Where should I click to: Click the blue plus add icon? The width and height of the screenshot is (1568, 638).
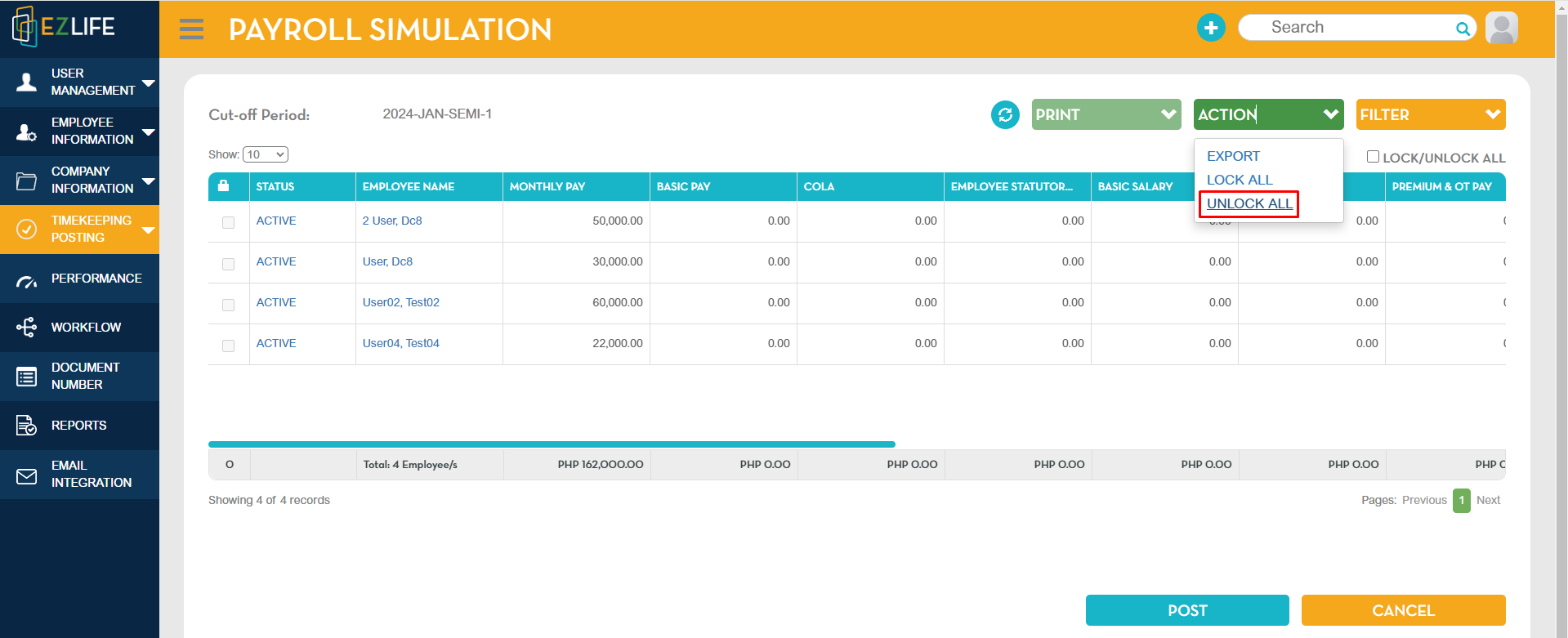[x=1211, y=28]
